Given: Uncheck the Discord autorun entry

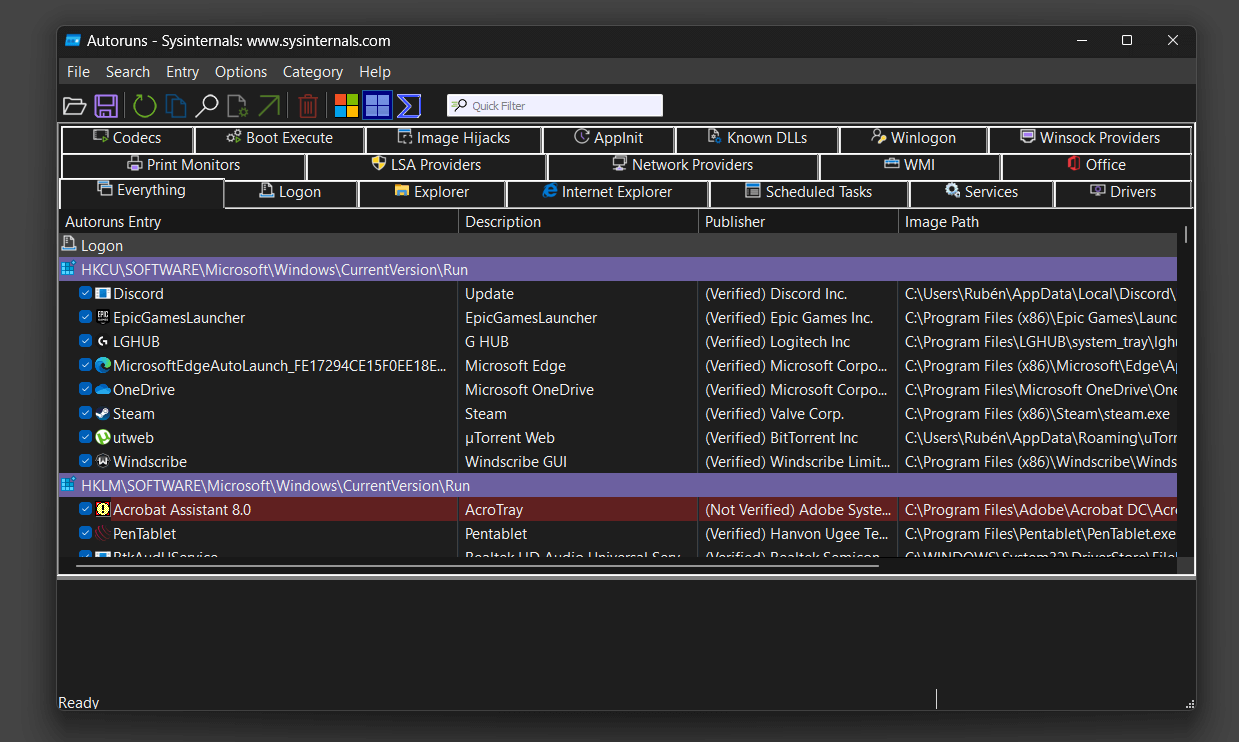Looking at the screenshot, I should coord(86,294).
